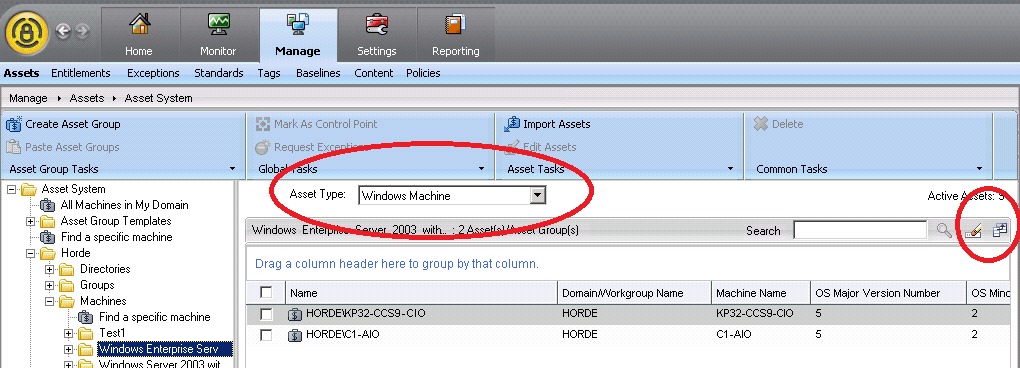Click machine name cell C1-AIO

[735, 334]
